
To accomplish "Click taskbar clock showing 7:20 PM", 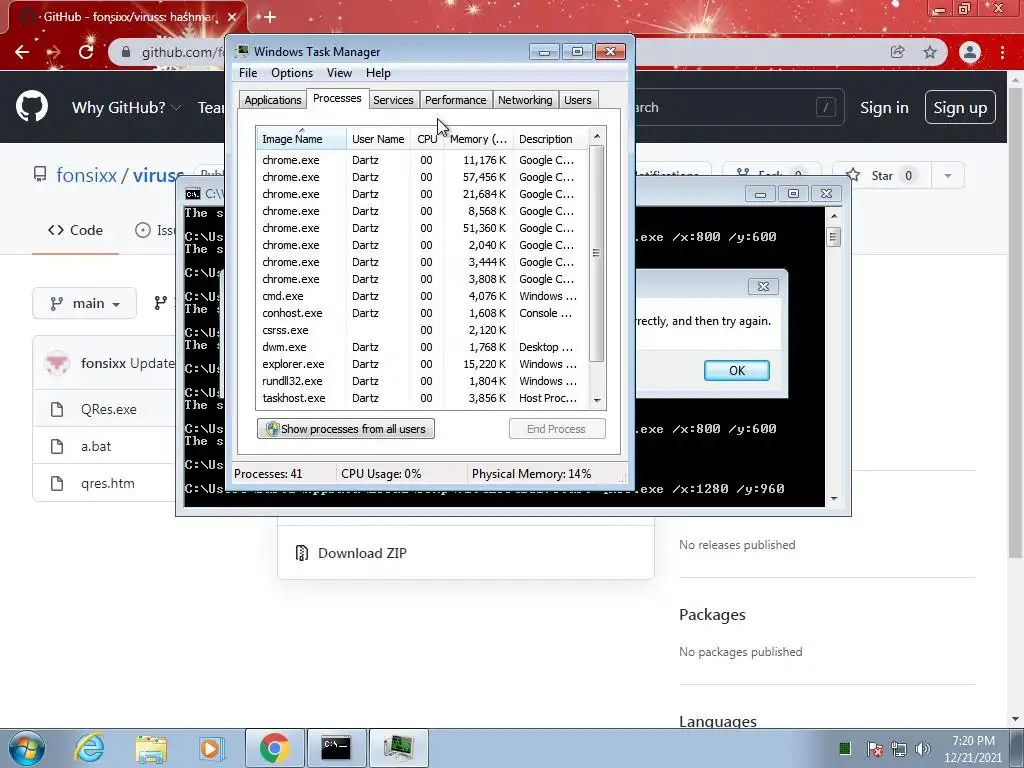I will (972, 749).
